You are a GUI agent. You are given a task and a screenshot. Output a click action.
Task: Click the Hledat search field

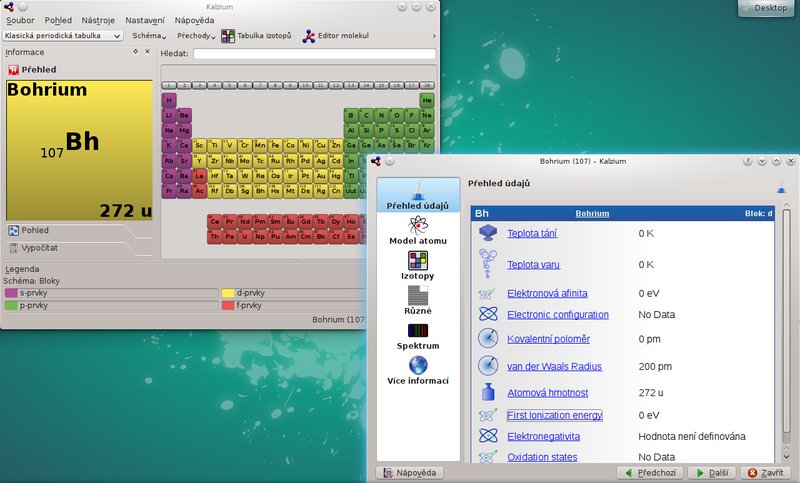point(314,54)
